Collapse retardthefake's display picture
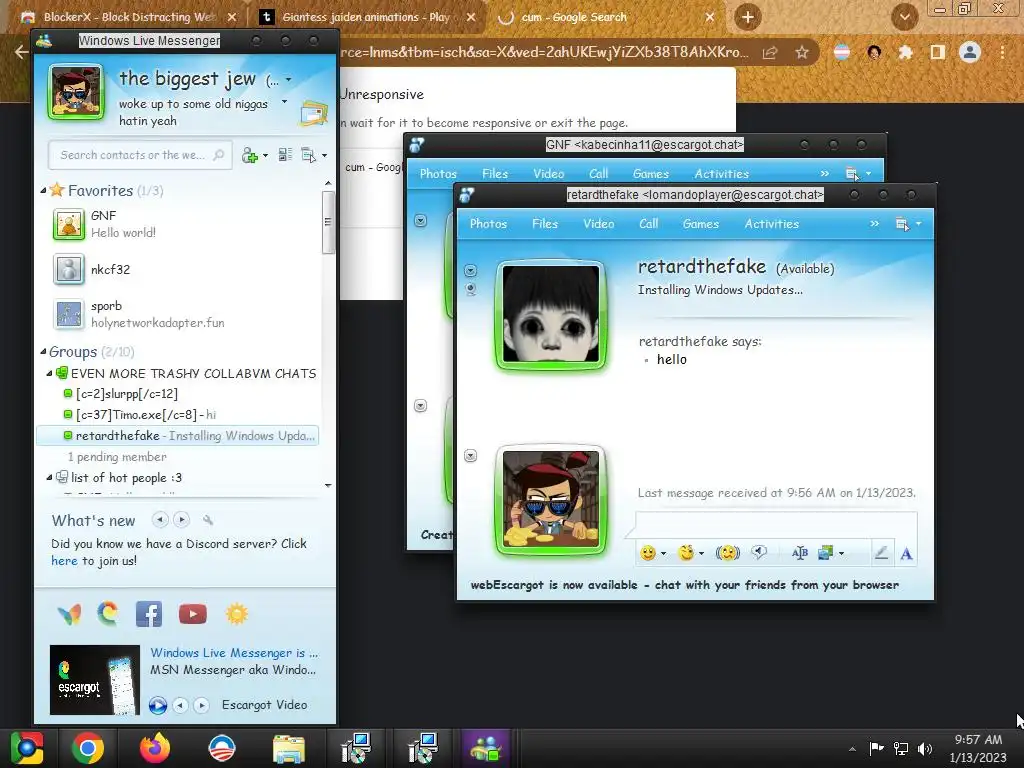 [x=470, y=270]
